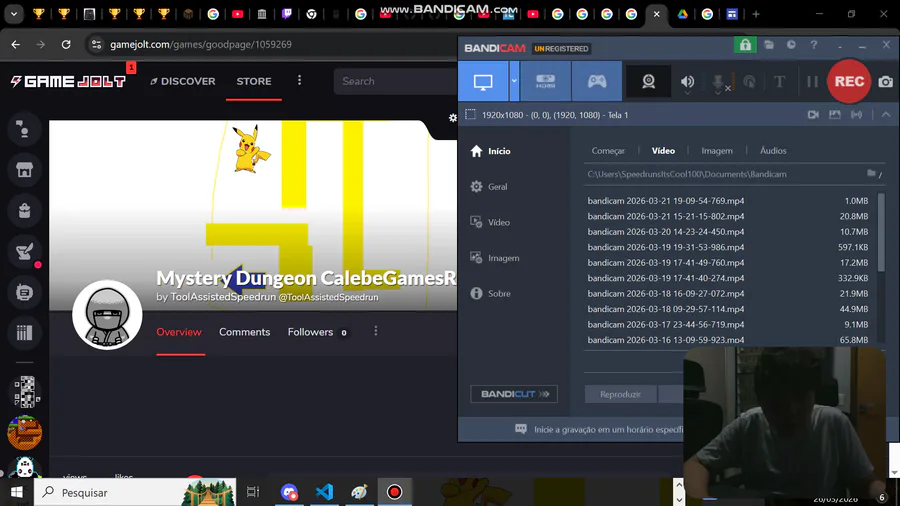This screenshot has width=900, height=506.
Task: Open Bandicam help question mark
Action: point(813,45)
